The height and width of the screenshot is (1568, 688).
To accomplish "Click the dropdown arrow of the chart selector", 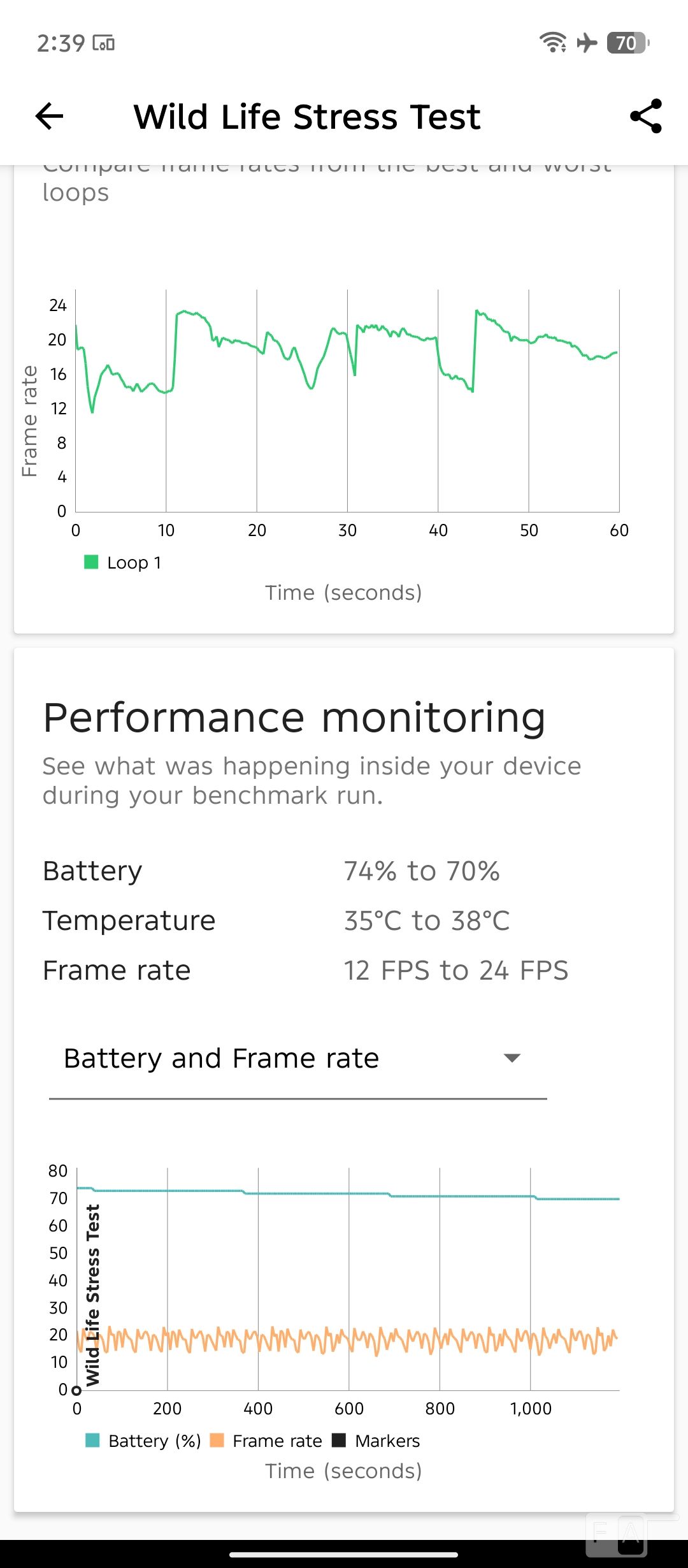I will [x=512, y=1059].
